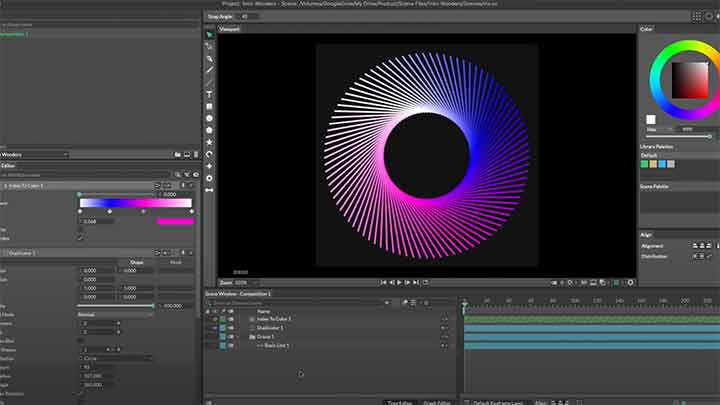The height and width of the screenshot is (405, 720).
Task: Click the Duplicator opacity slider
Action: coord(115,306)
